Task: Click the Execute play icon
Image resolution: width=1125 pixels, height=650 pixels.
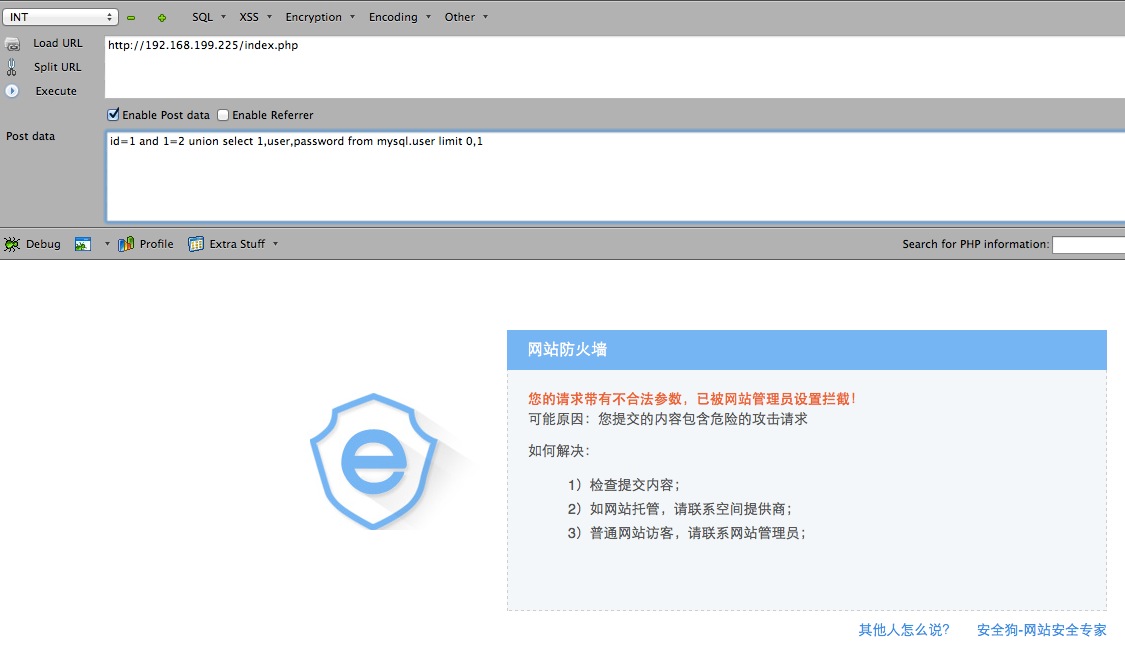Action: (x=12, y=91)
